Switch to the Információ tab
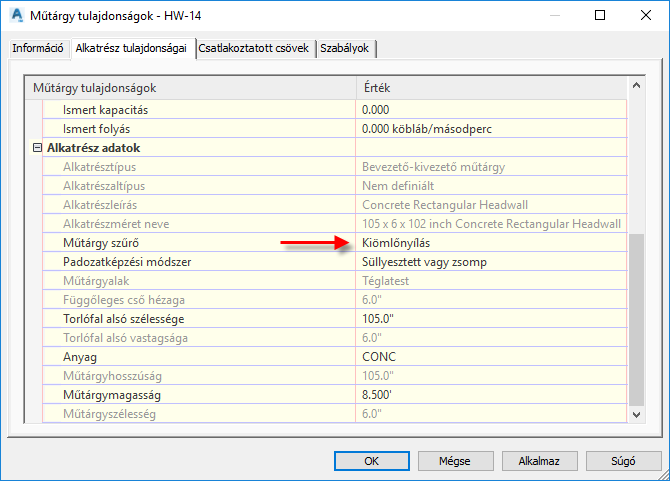This screenshot has width=670, height=481. tap(38, 48)
